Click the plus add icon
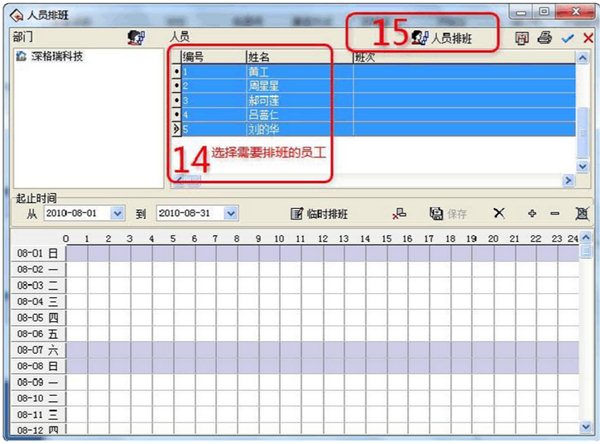 click(532, 213)
